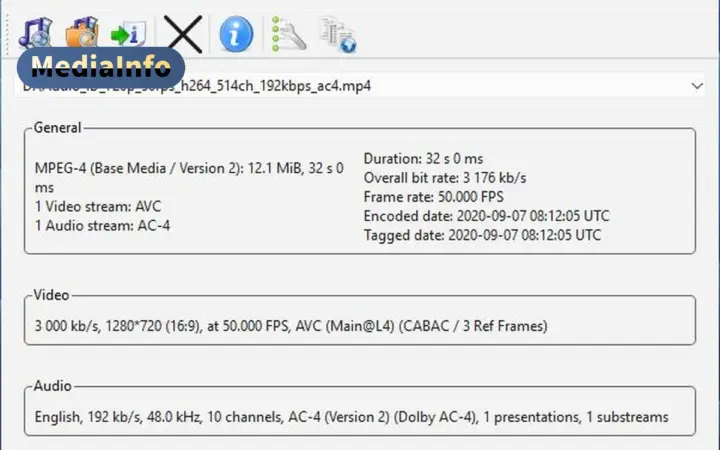Screen dimensions: 720x450
Task: Open Preferences via the wrench icon
Action: [x=288, y=33]
